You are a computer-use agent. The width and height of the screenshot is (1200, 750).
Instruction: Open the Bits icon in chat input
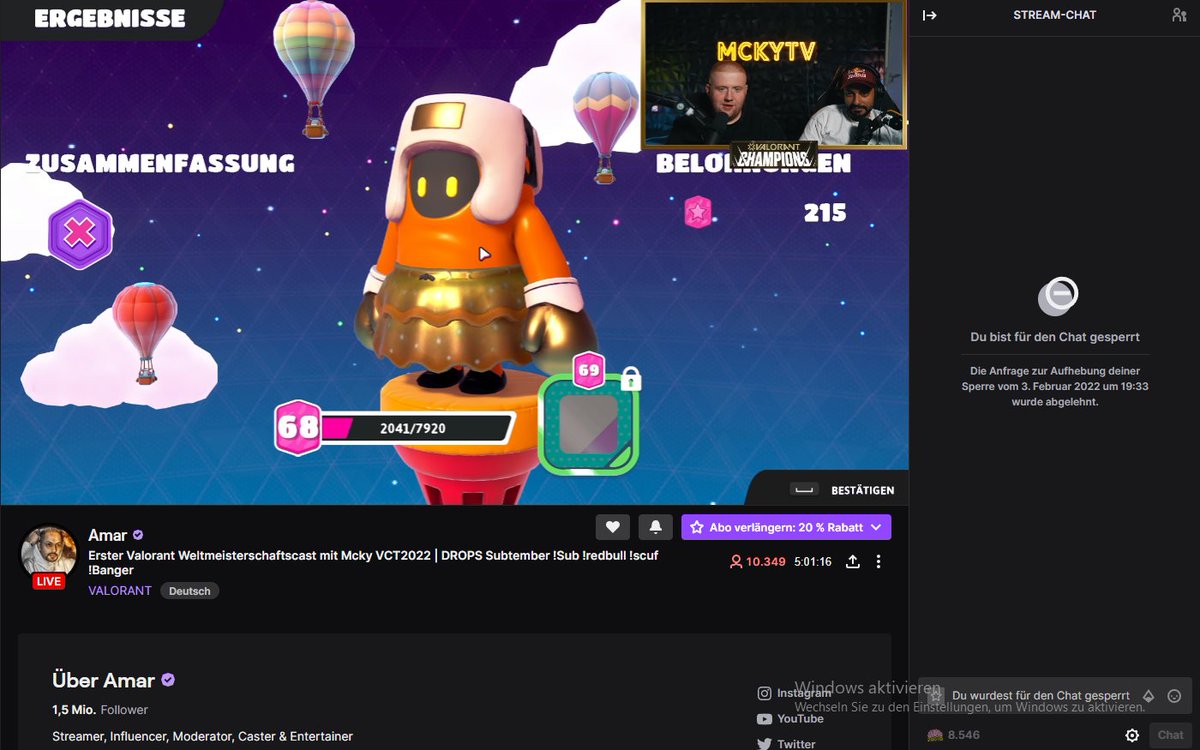[x=1149, y=695]
